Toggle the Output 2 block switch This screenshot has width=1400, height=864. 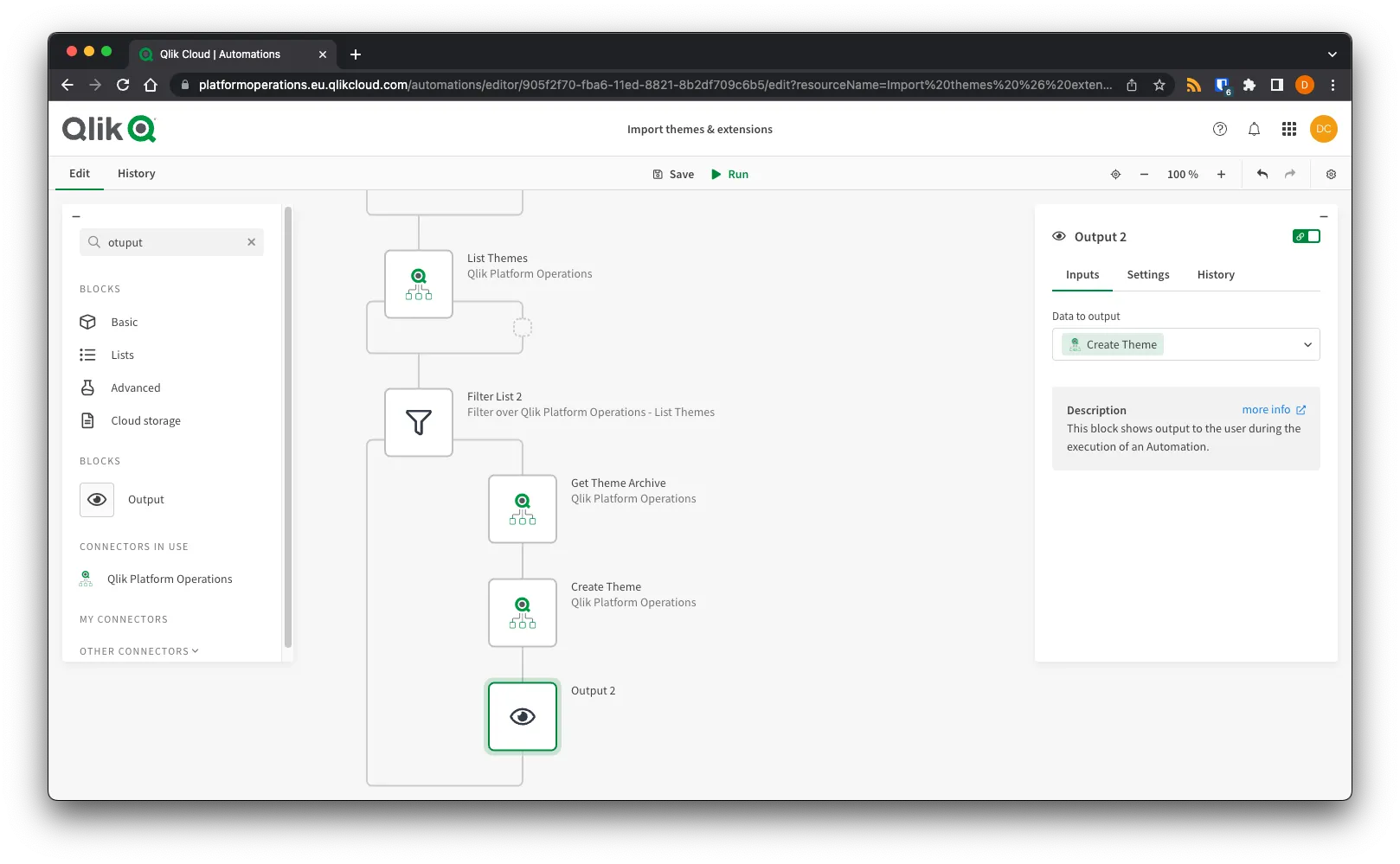[x=1306, y=236]
